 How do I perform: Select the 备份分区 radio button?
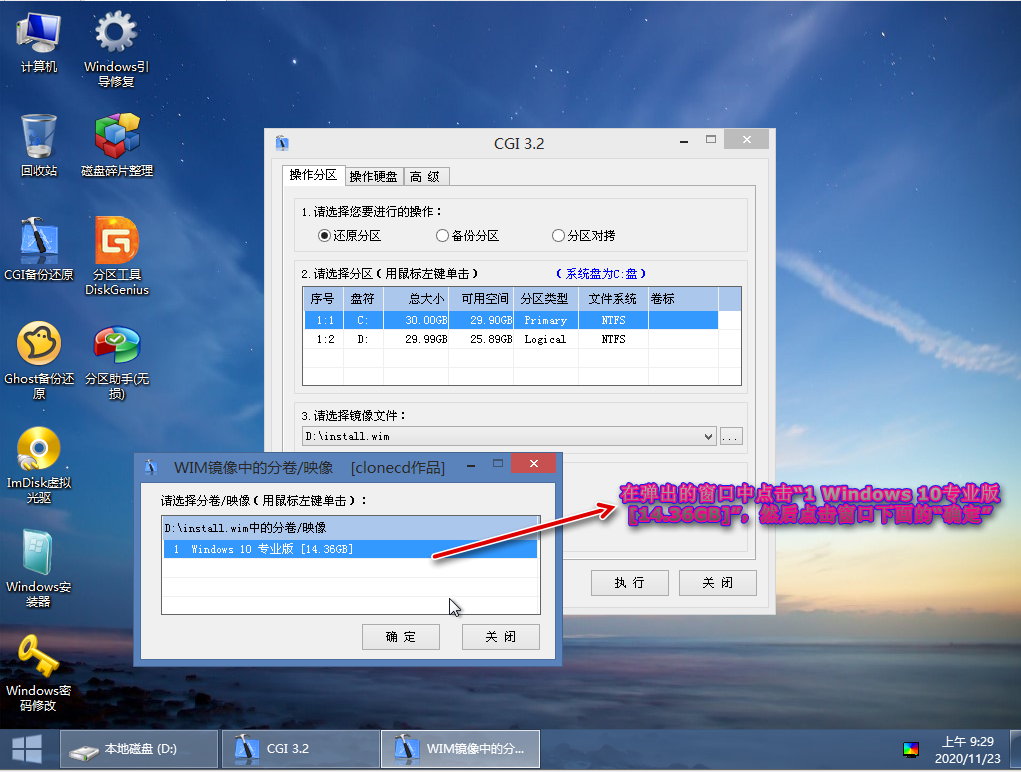[x=442, y=236]
